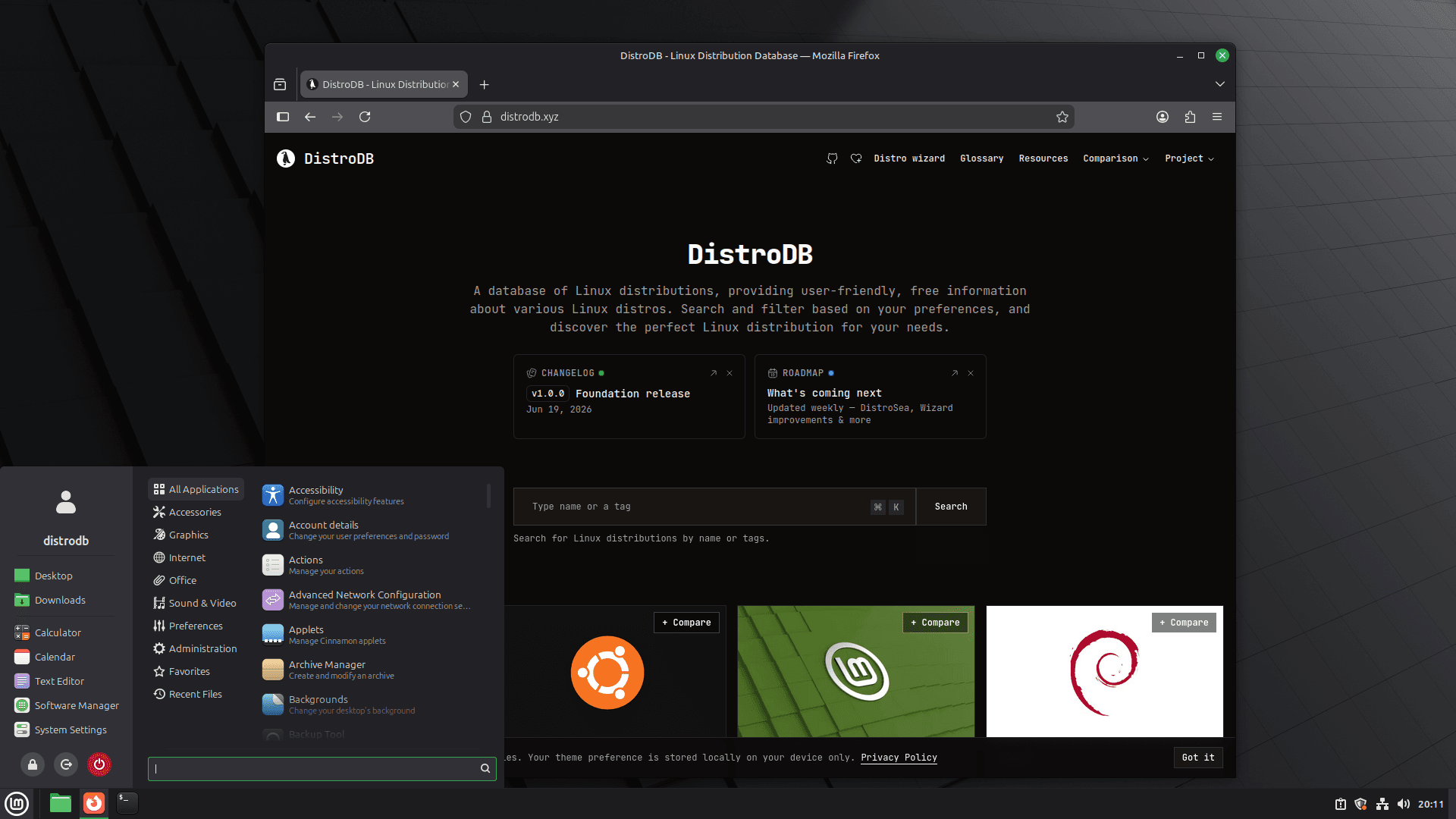Add Linux Mint card to Compare

(x=935, y=623)
